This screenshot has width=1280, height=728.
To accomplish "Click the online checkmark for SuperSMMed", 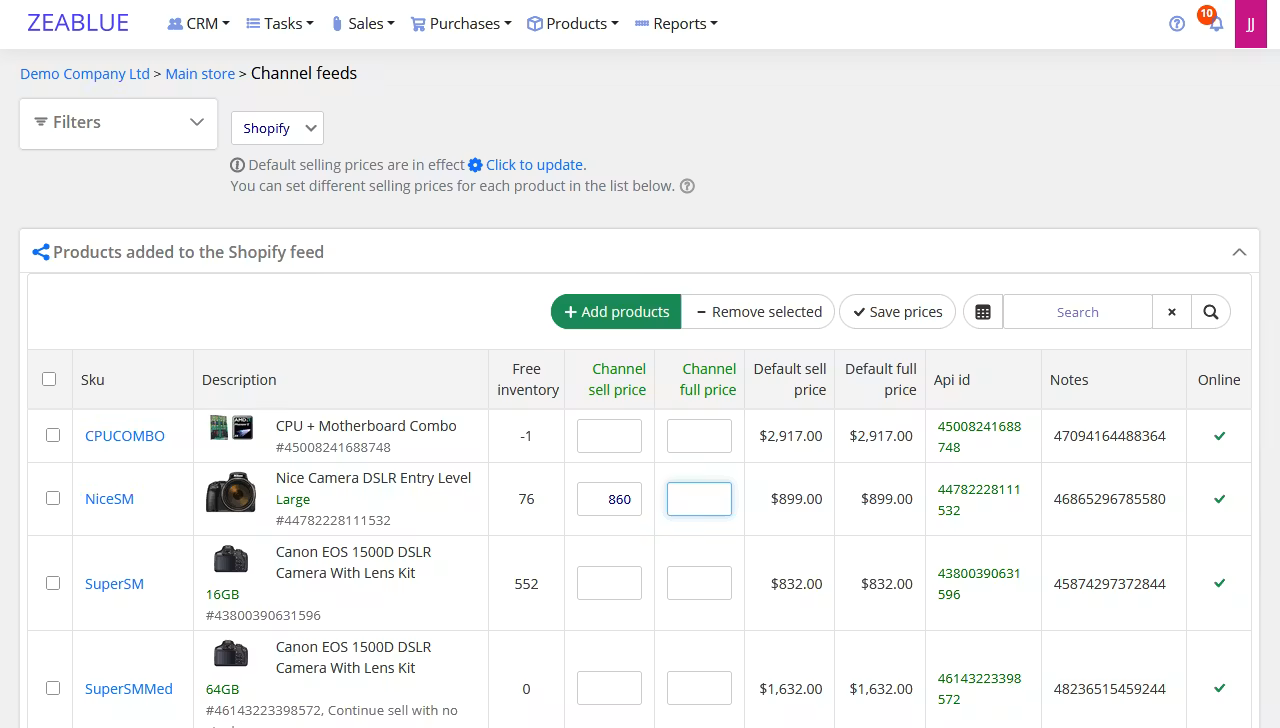I will [1219, 688].
